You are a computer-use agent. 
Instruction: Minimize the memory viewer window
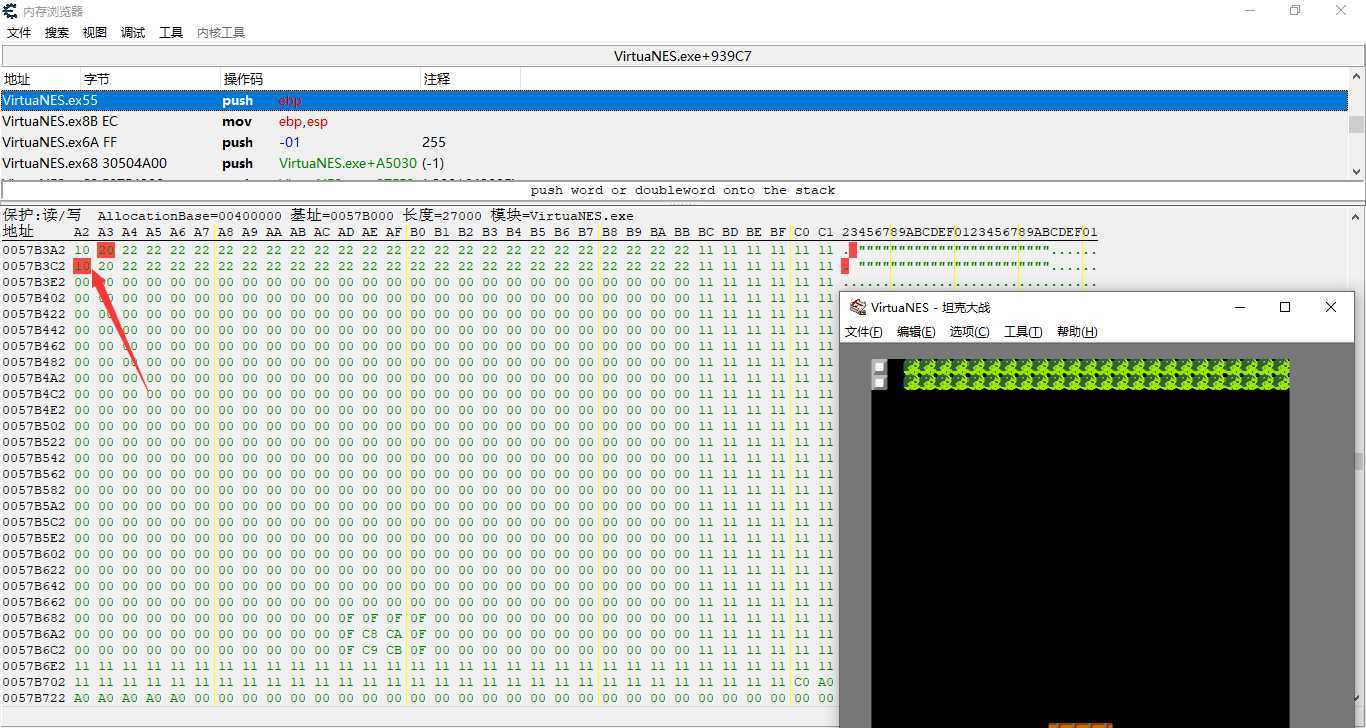pyautogui.click(x=1250, y=11)
